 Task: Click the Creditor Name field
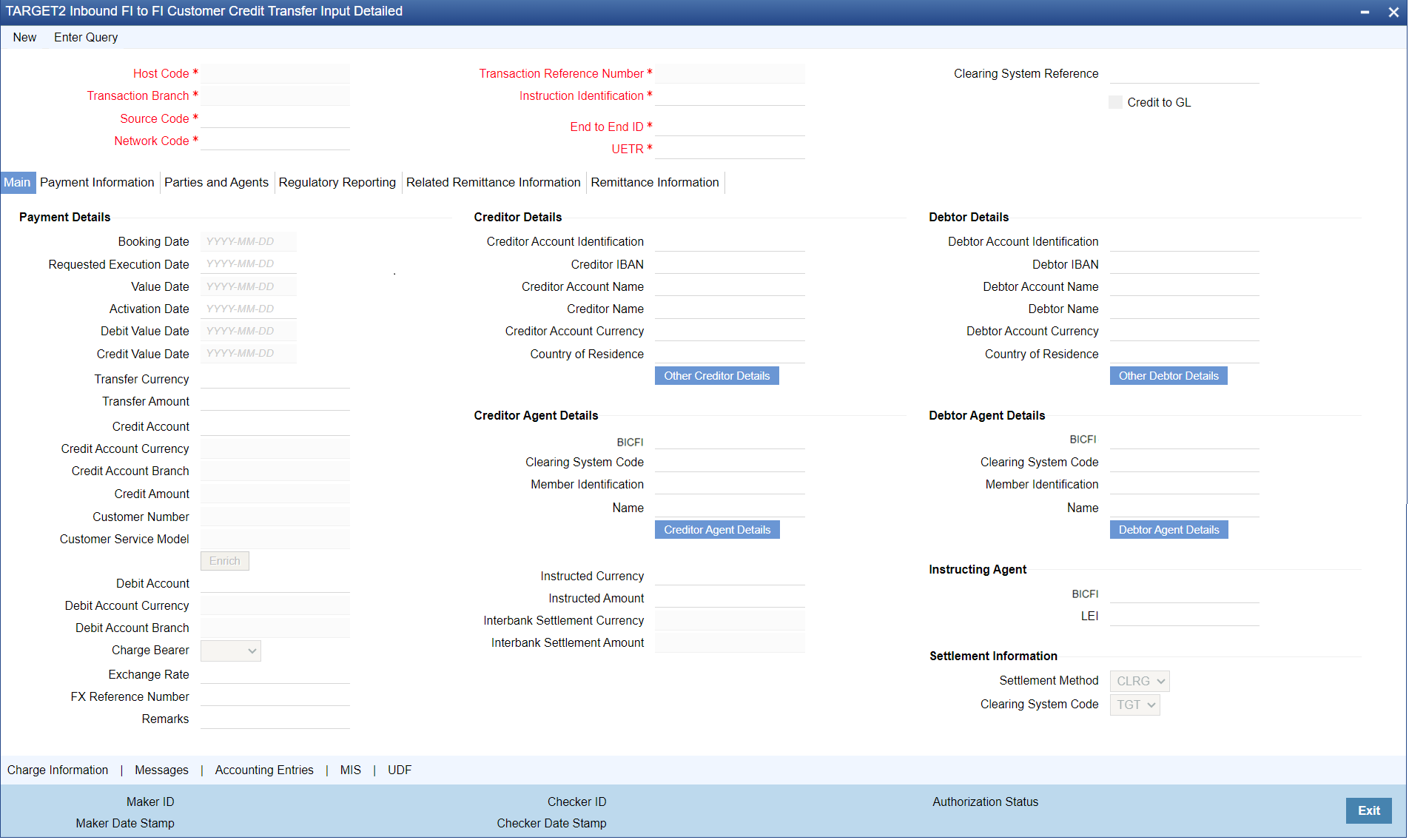click(730, 309)
